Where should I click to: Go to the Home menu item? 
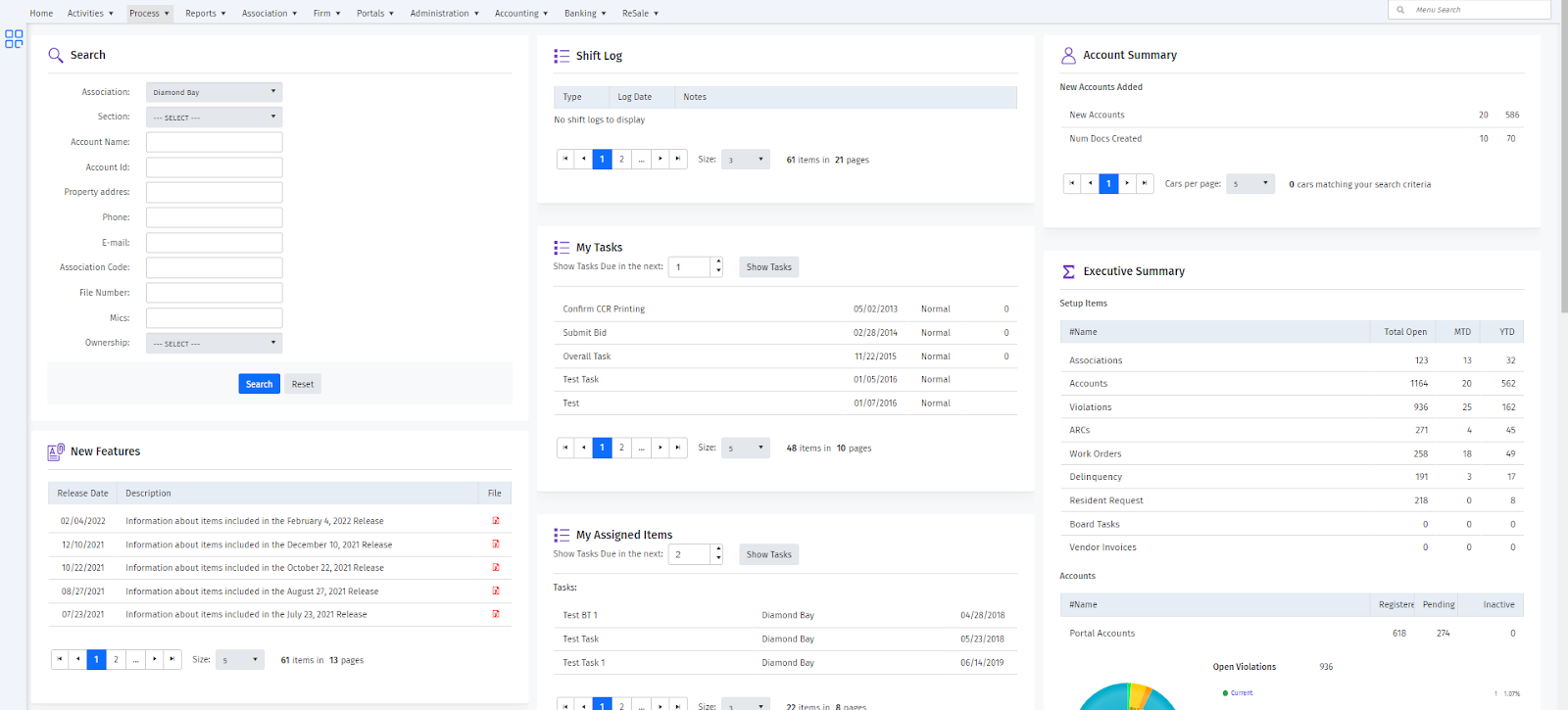pyautogui.click(x=41, y=13)
